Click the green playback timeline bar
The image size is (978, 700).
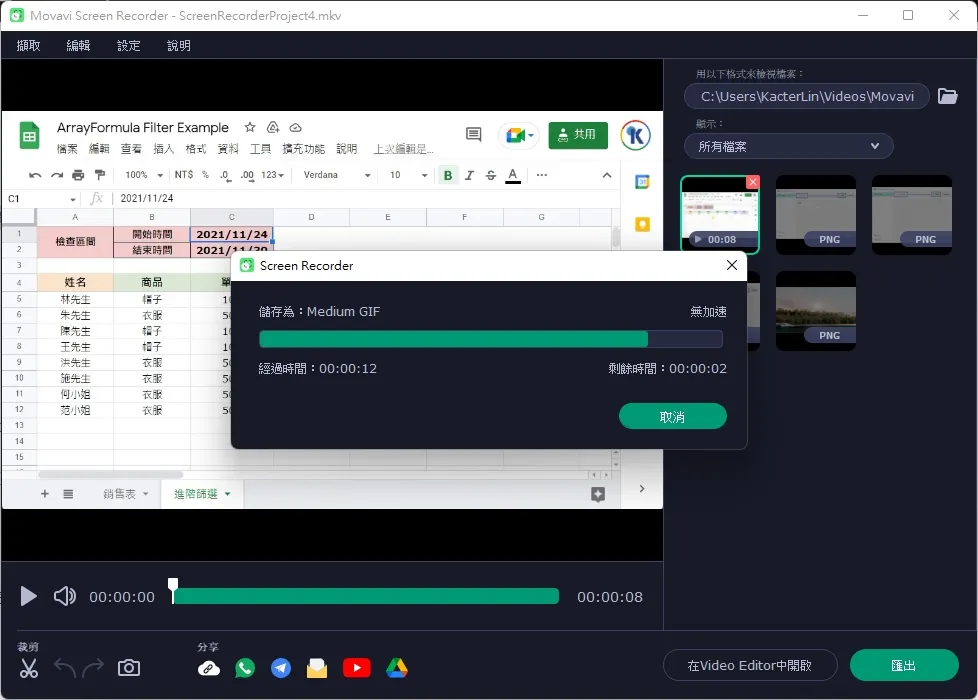click(366, 596)
